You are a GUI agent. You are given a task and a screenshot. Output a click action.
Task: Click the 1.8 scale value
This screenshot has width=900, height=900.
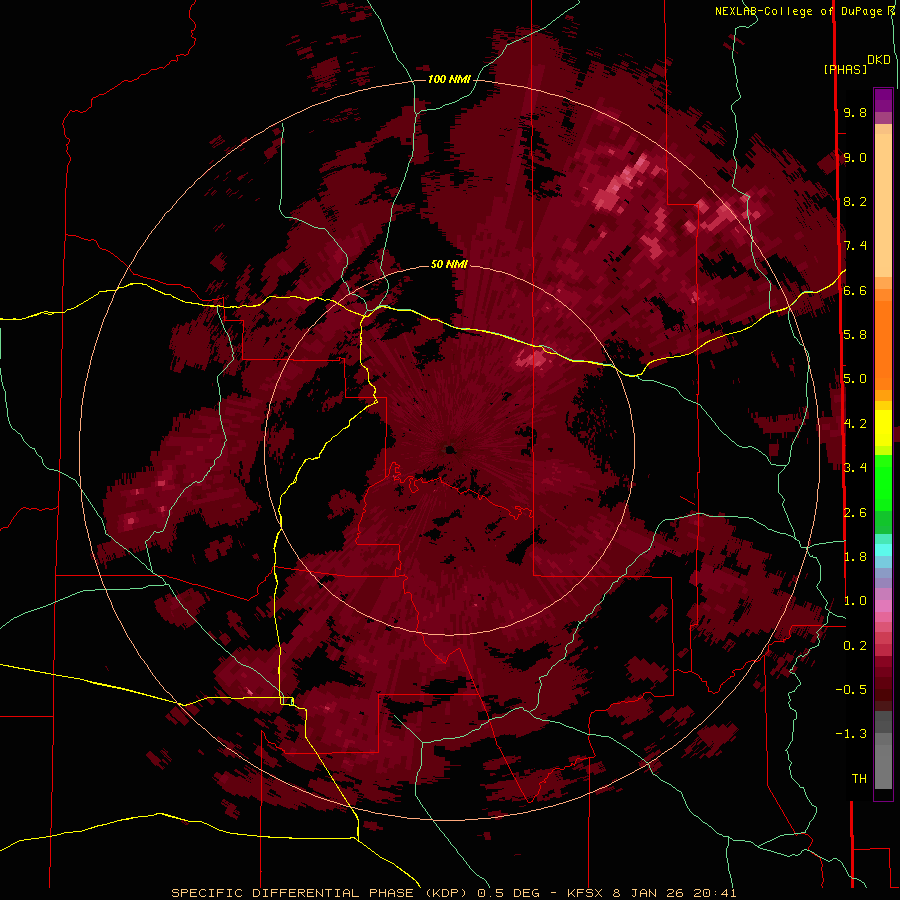pos(855,557)
